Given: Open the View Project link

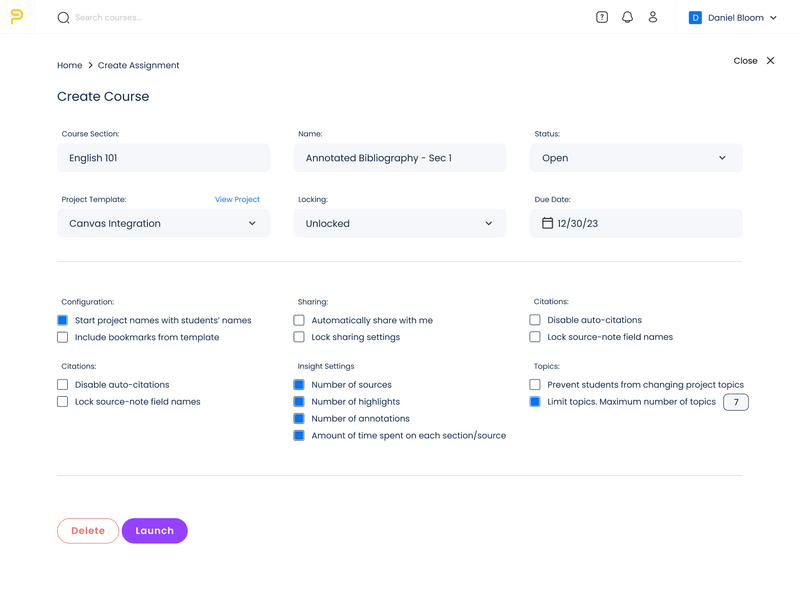Looking at the screenshot, I should pyautogui.click(x=237, y=199).
